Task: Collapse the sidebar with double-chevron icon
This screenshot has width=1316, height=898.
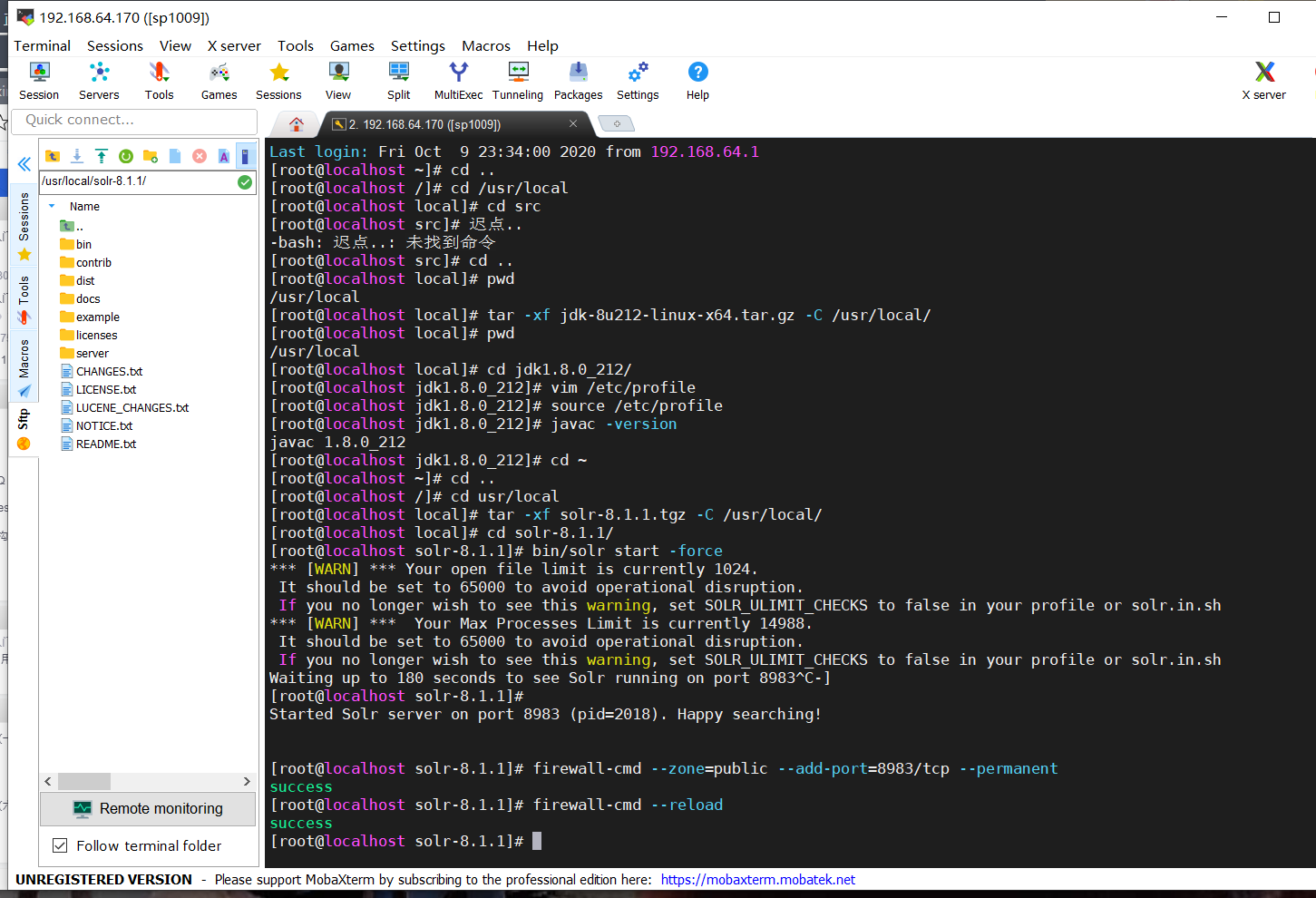Action: click(24, 164)
